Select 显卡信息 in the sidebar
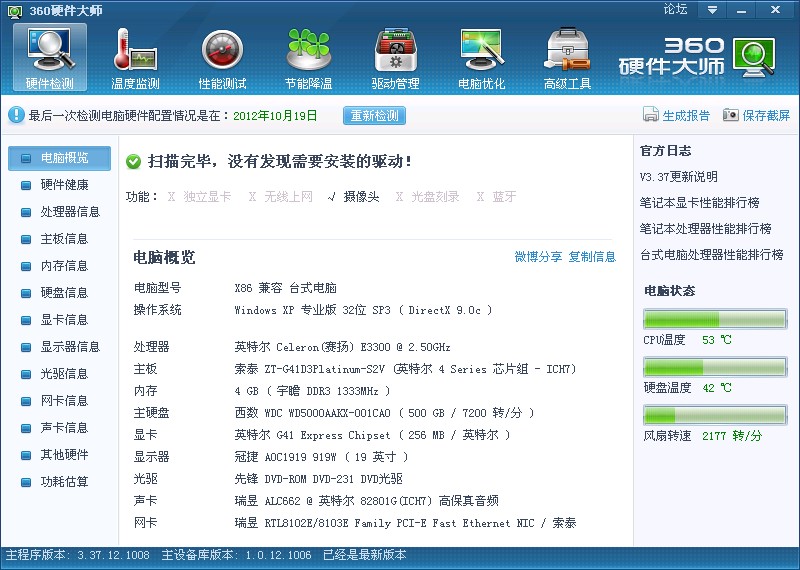The width and height of the screenshot is (800, 570). click(x=59, y=320)
